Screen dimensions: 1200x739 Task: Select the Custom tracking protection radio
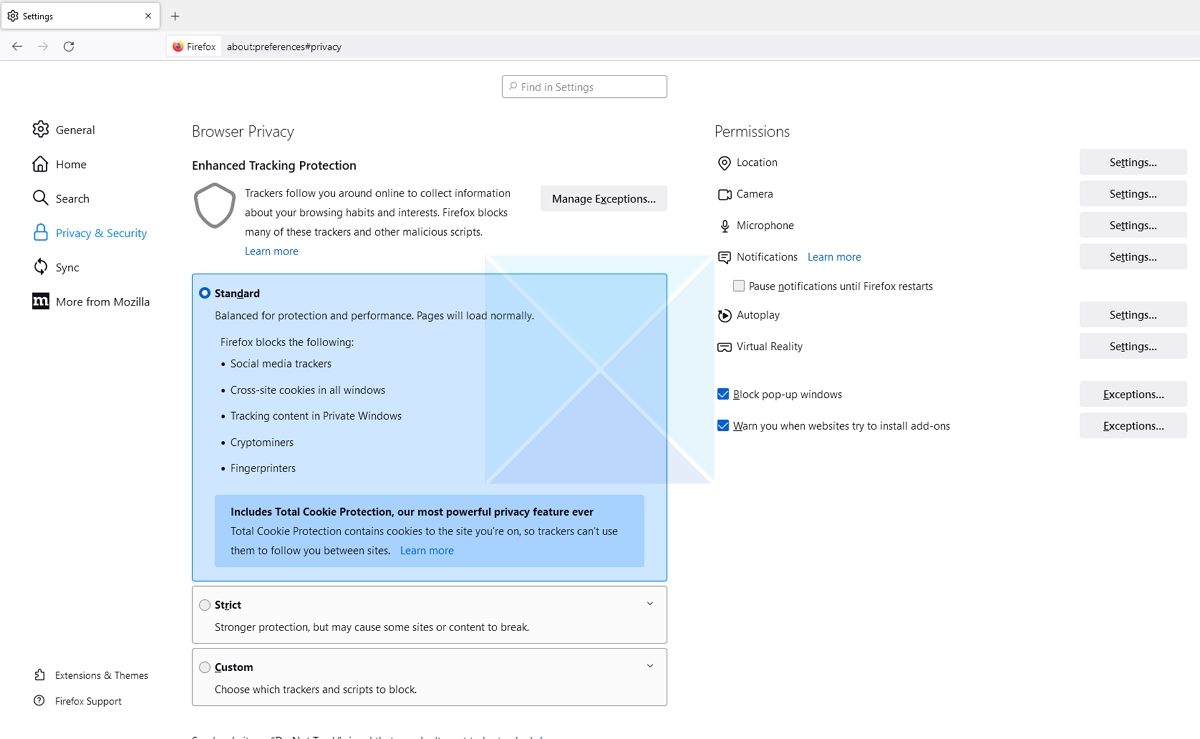[x=205, y=667]
